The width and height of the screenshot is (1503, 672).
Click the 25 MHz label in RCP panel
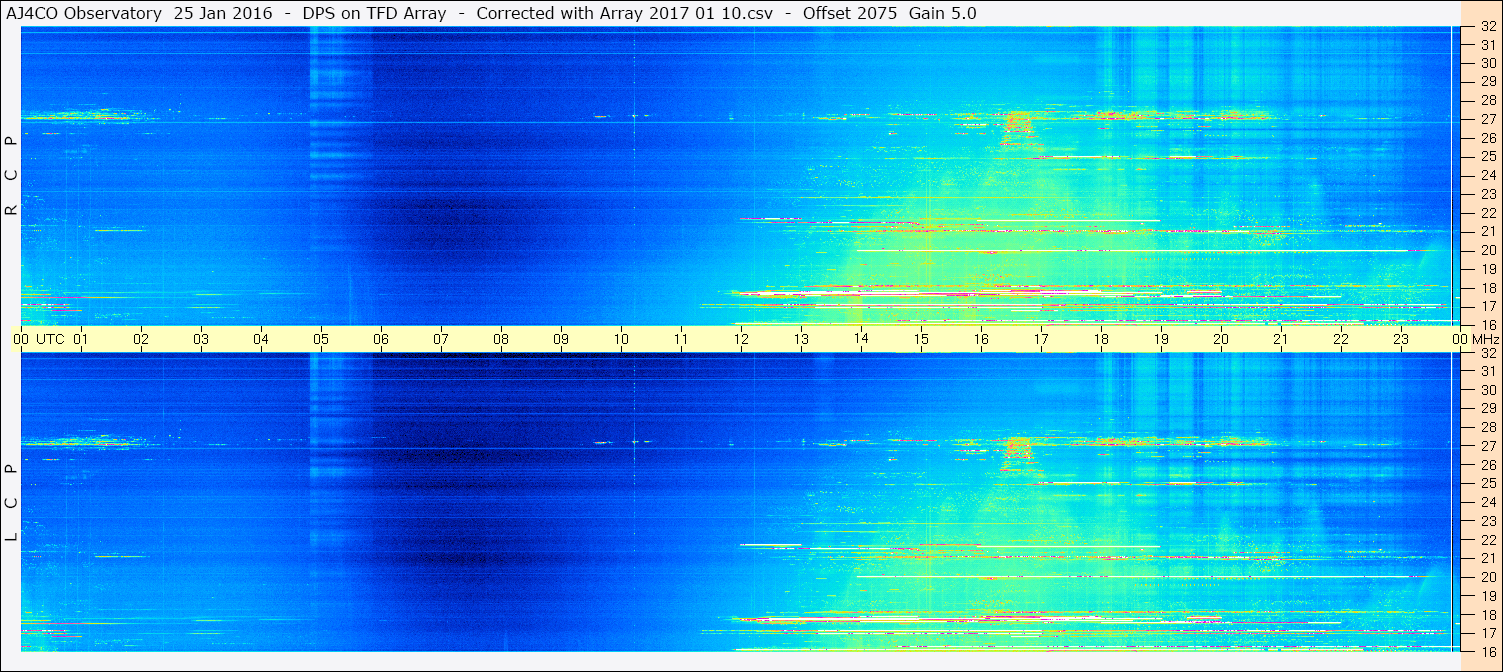(1487, 157)
